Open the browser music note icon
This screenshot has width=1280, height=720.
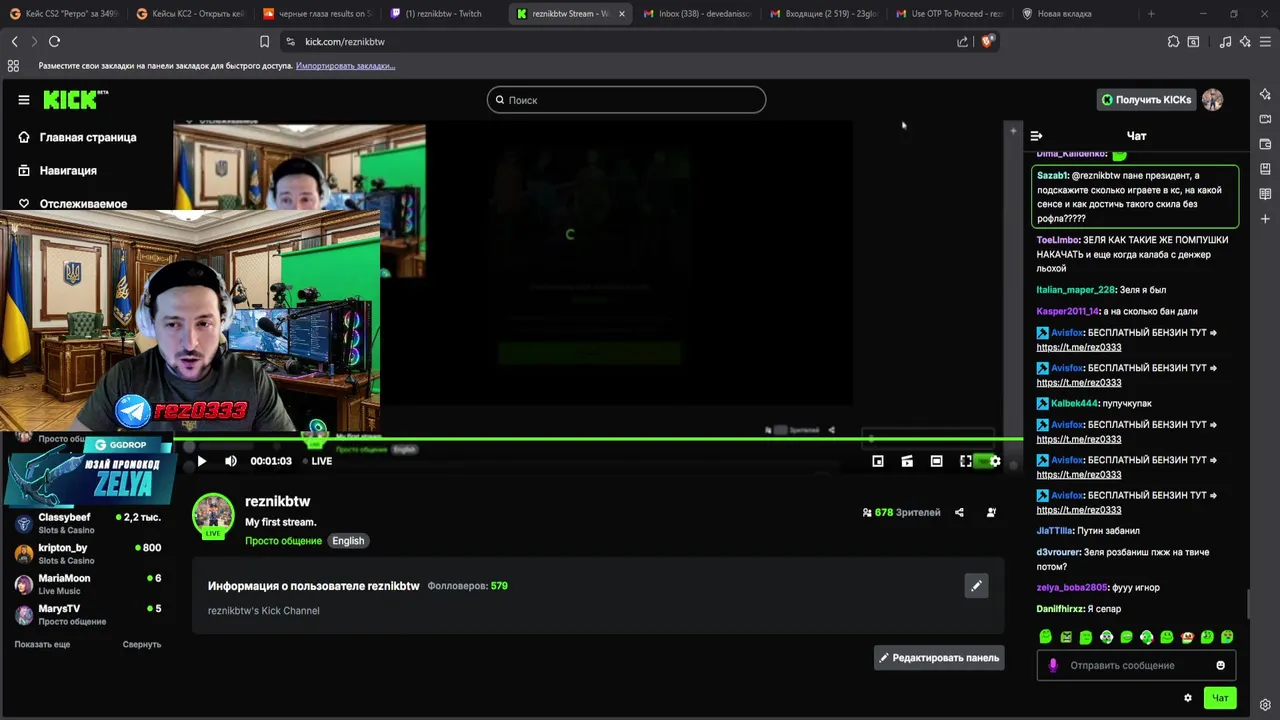pos(1225,41)
